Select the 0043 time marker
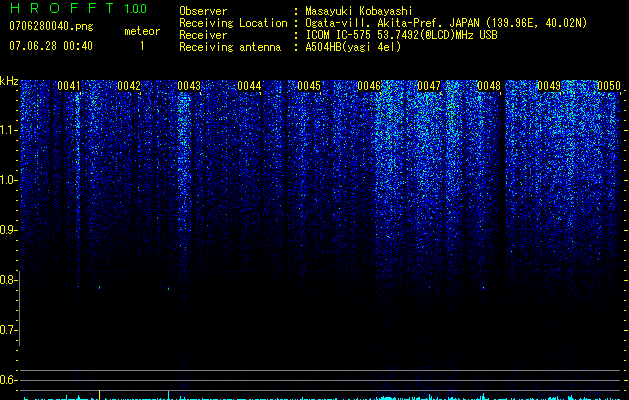The width and height of the screenshot is (629, 400). [189, 86]
